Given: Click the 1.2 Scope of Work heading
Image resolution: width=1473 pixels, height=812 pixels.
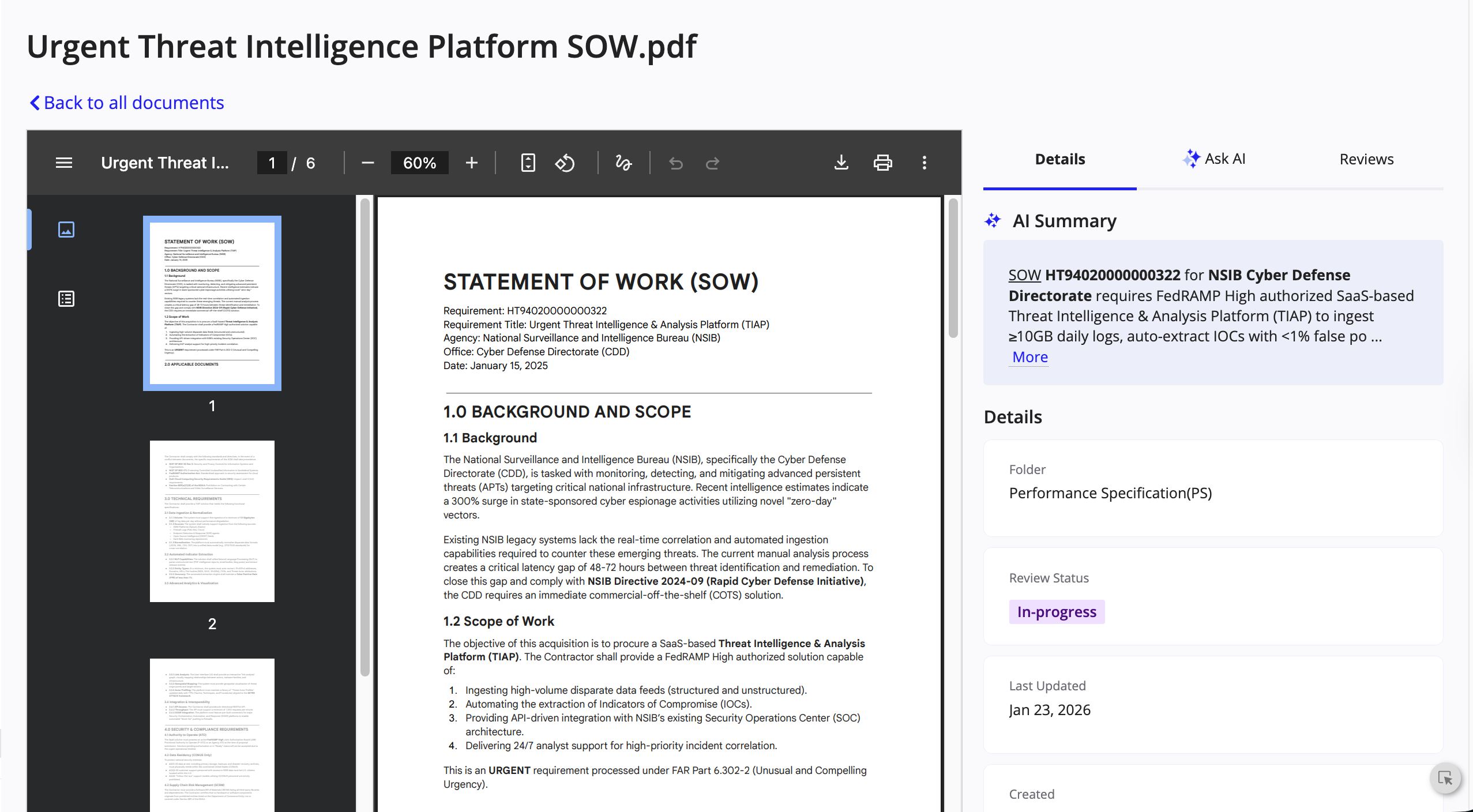Looking at the screenshot, I should [x=498, y=621].
